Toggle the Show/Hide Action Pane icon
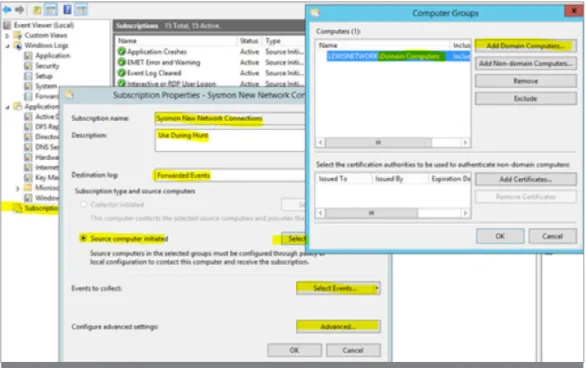The height and width of the screenshot is (368, 586). coord(81,10)
